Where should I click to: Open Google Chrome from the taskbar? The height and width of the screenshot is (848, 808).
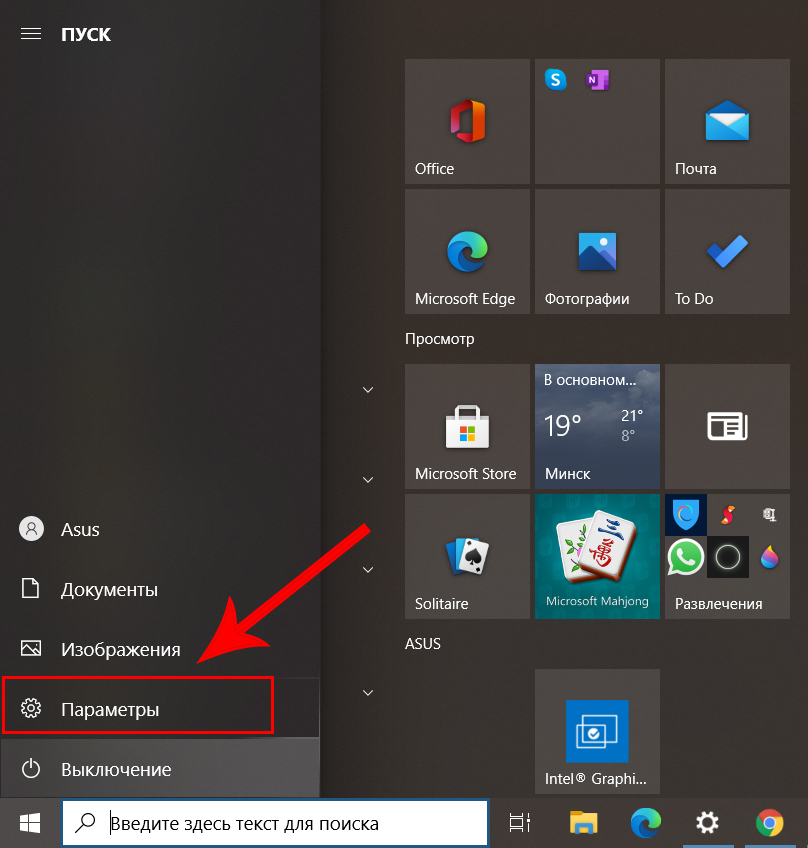pyautogui.click(x=769, y=823)
